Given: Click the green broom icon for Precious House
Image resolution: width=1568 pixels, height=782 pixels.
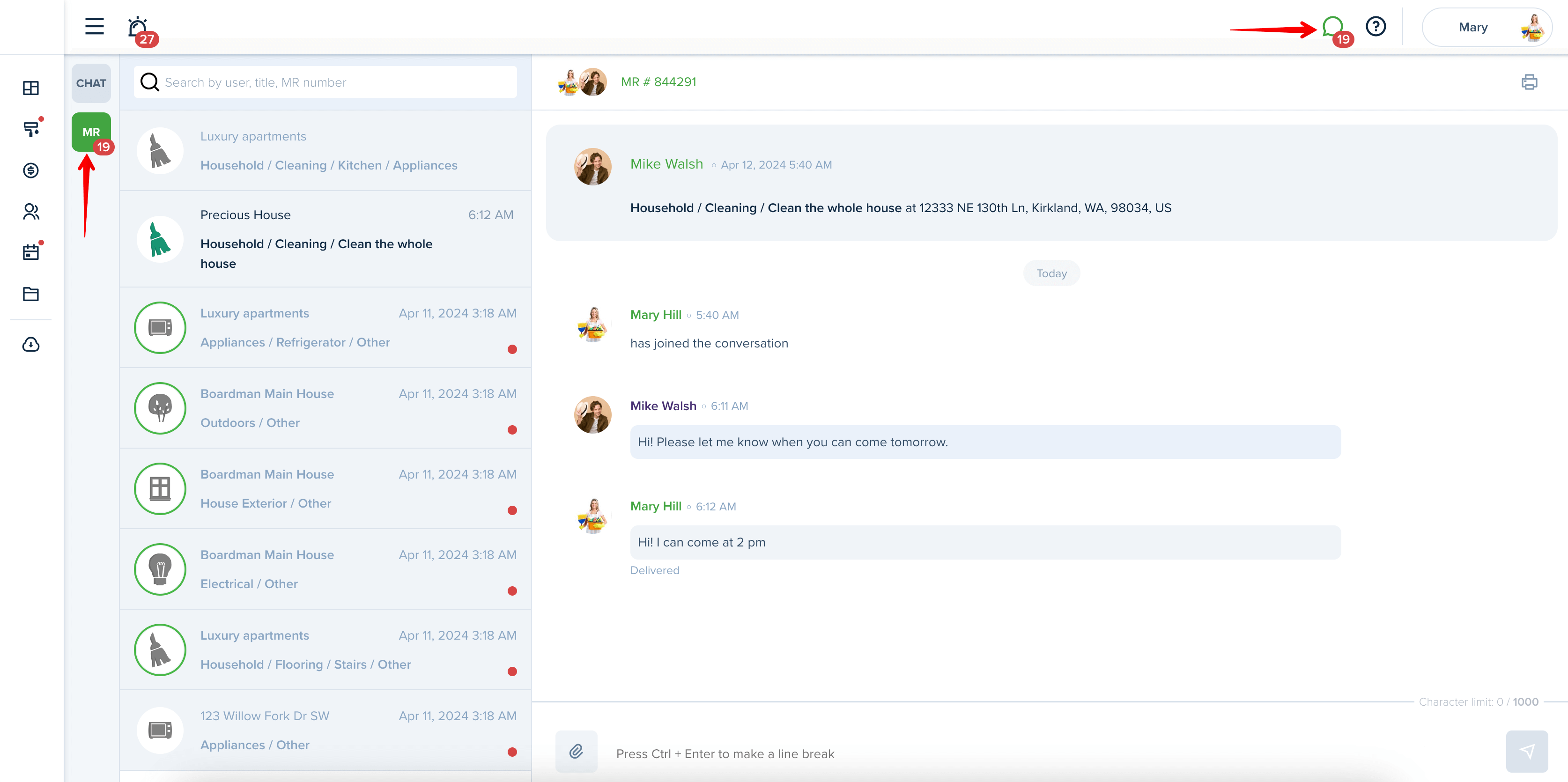Looking at the screenshot, I should 160,238.
